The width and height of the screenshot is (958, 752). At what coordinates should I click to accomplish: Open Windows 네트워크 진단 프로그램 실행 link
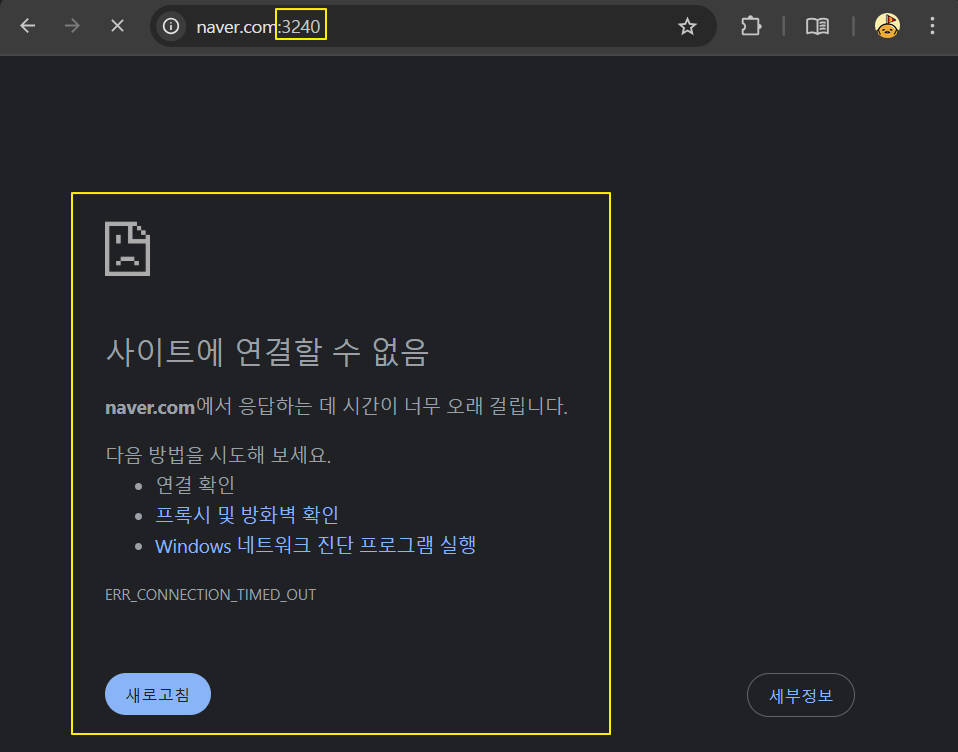(315, 545)
